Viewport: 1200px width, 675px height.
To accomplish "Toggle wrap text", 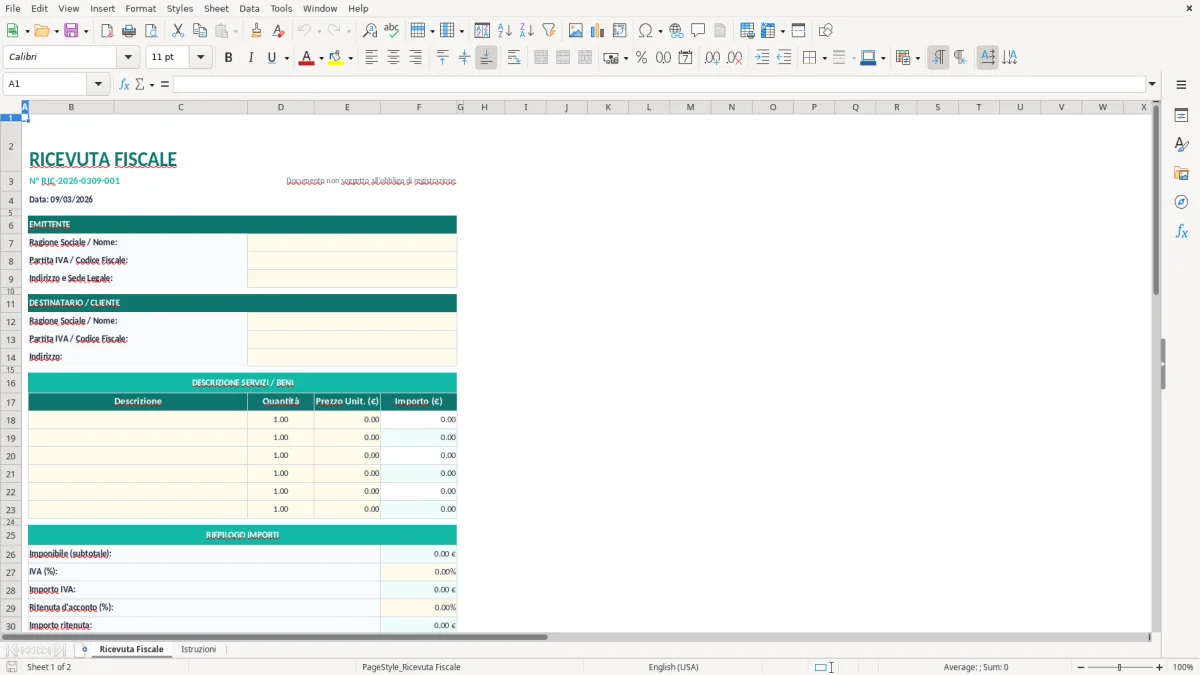I will coord(514,58).
